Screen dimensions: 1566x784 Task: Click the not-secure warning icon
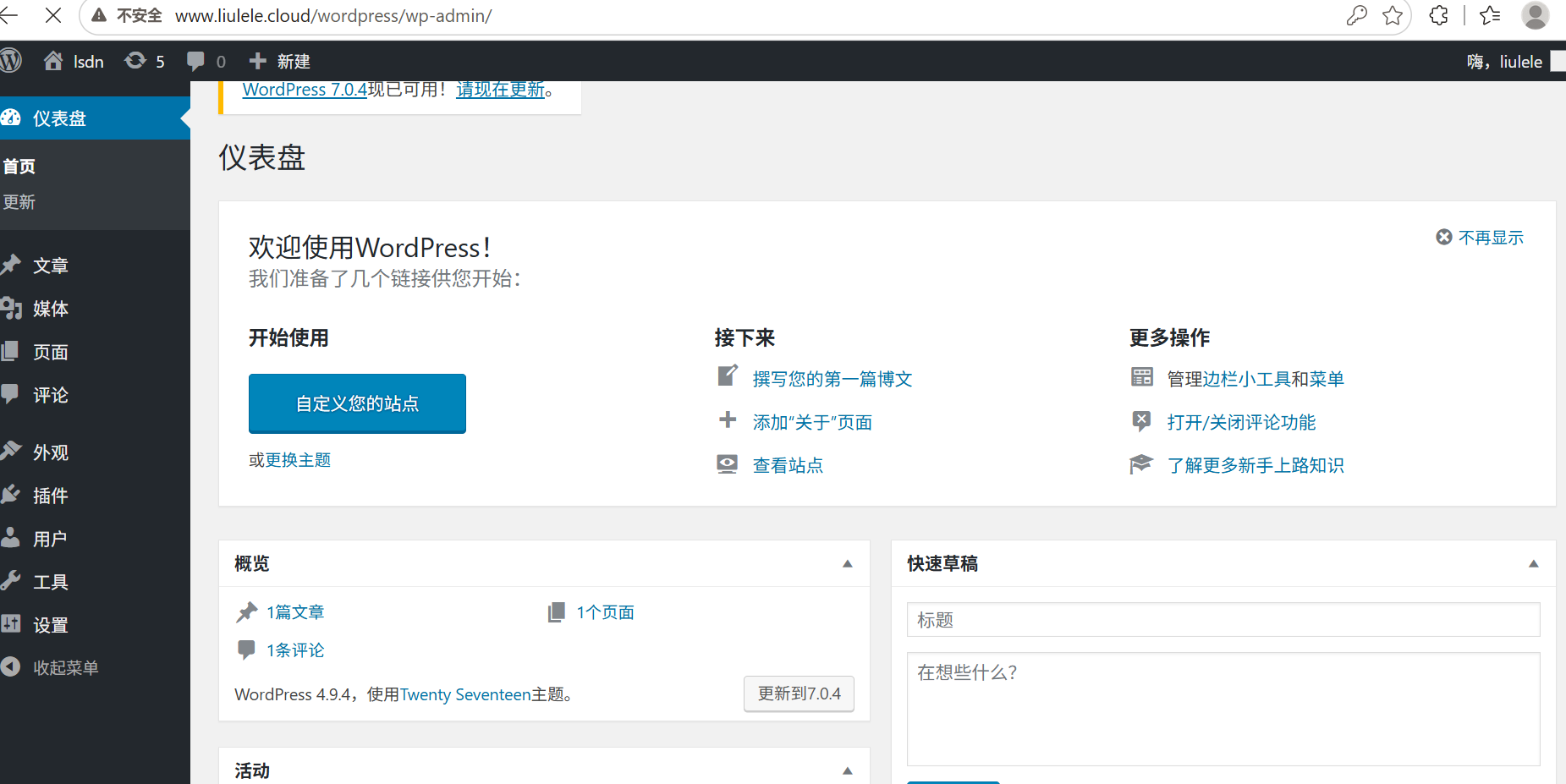click(x=99, y=15)
